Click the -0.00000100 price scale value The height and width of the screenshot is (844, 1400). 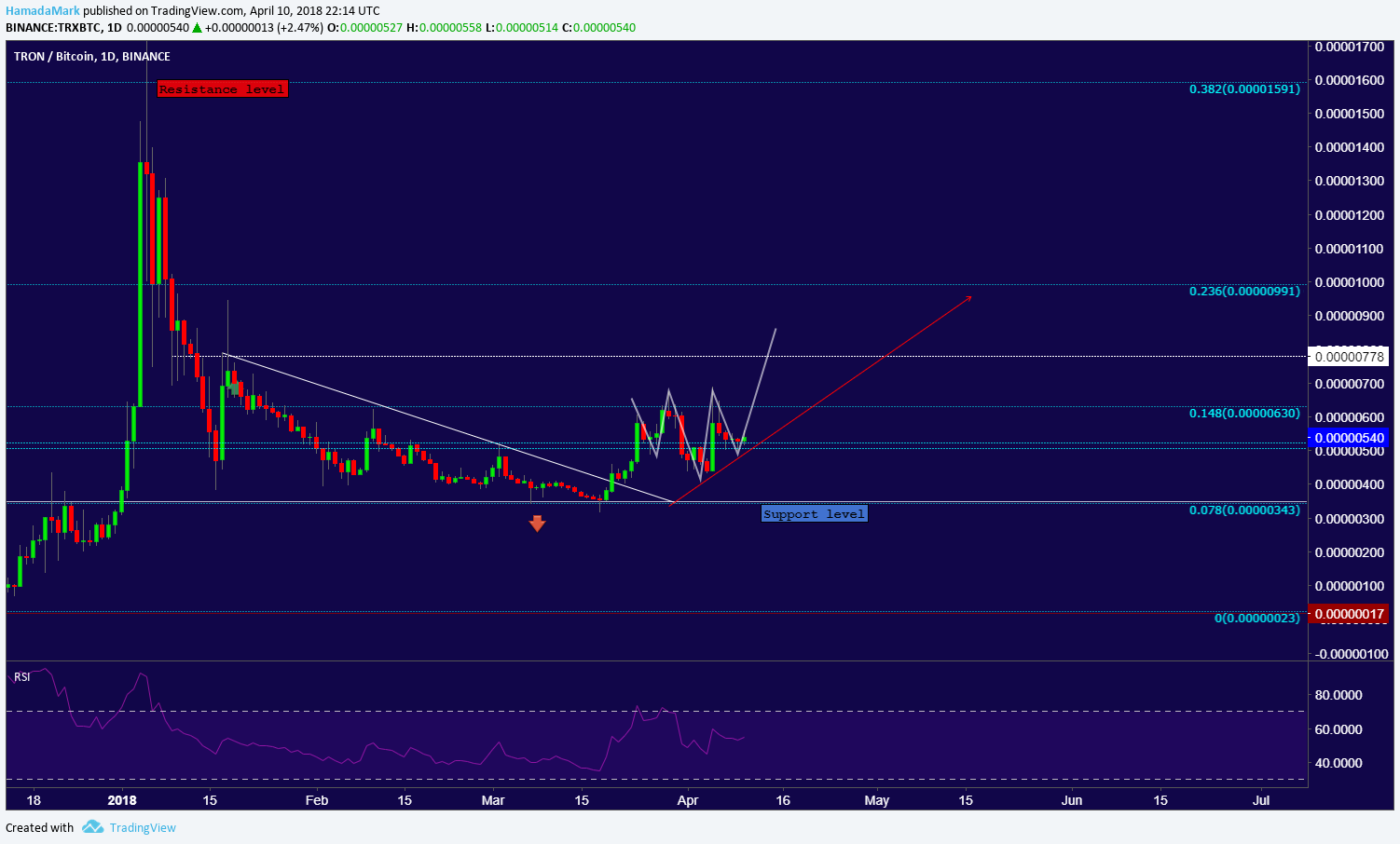tap(1352, 654)
